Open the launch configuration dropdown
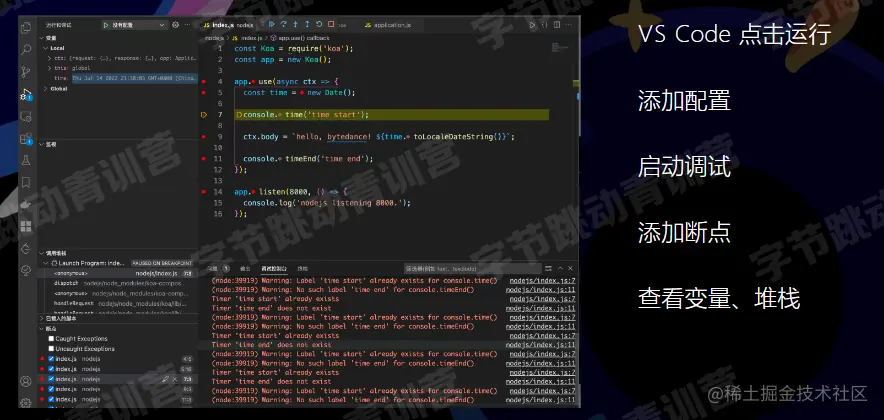The image size is (884, 420). (139, 25)
